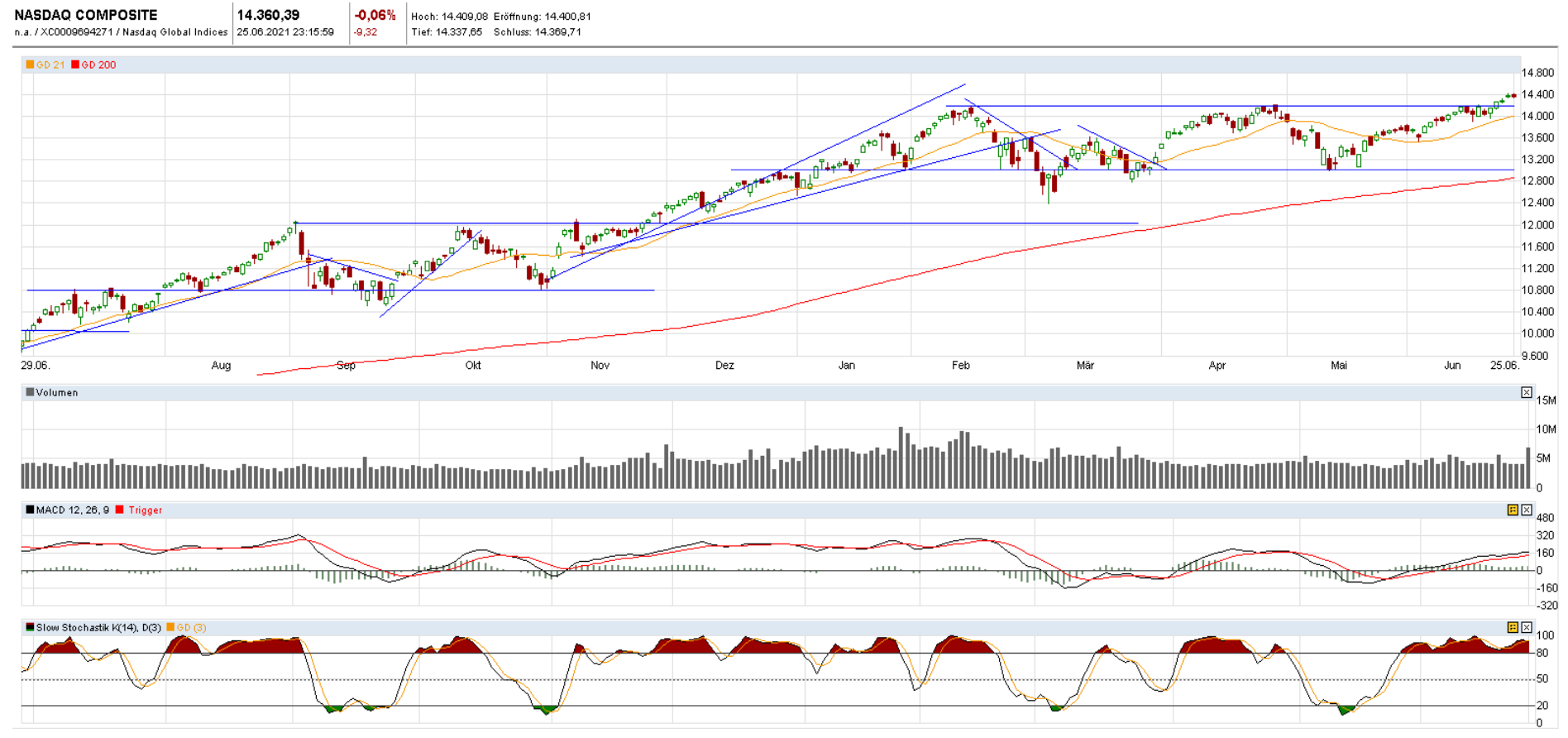
Task: Click the 12.000 price axis label
Action: pos(1537,225)
